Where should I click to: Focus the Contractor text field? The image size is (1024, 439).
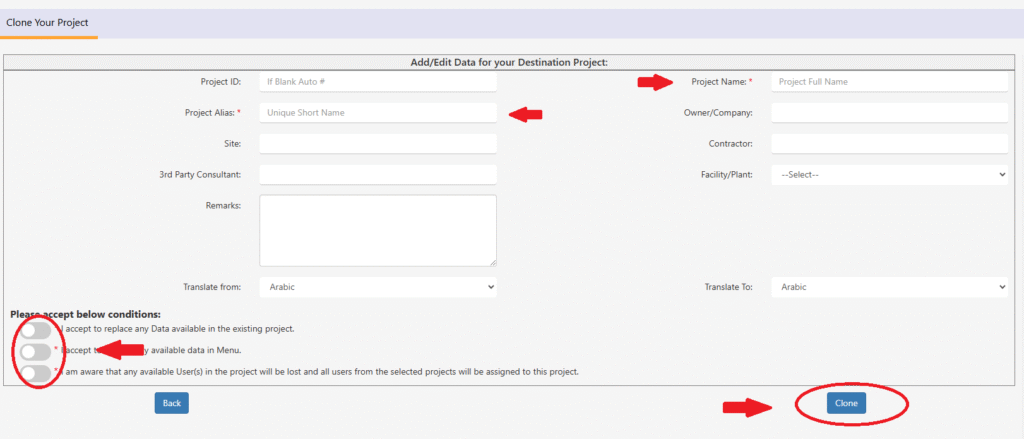tap(888, 144)
